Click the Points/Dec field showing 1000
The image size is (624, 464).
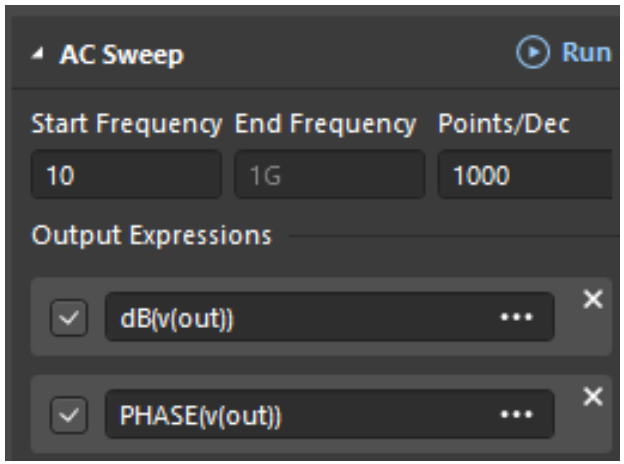[524, 177]
